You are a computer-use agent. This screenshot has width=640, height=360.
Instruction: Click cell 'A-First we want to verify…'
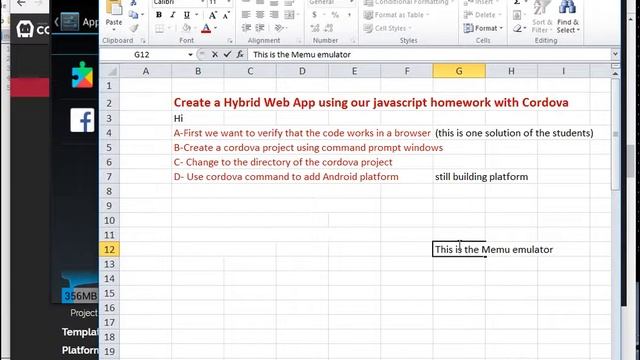(x=302, y=133)
